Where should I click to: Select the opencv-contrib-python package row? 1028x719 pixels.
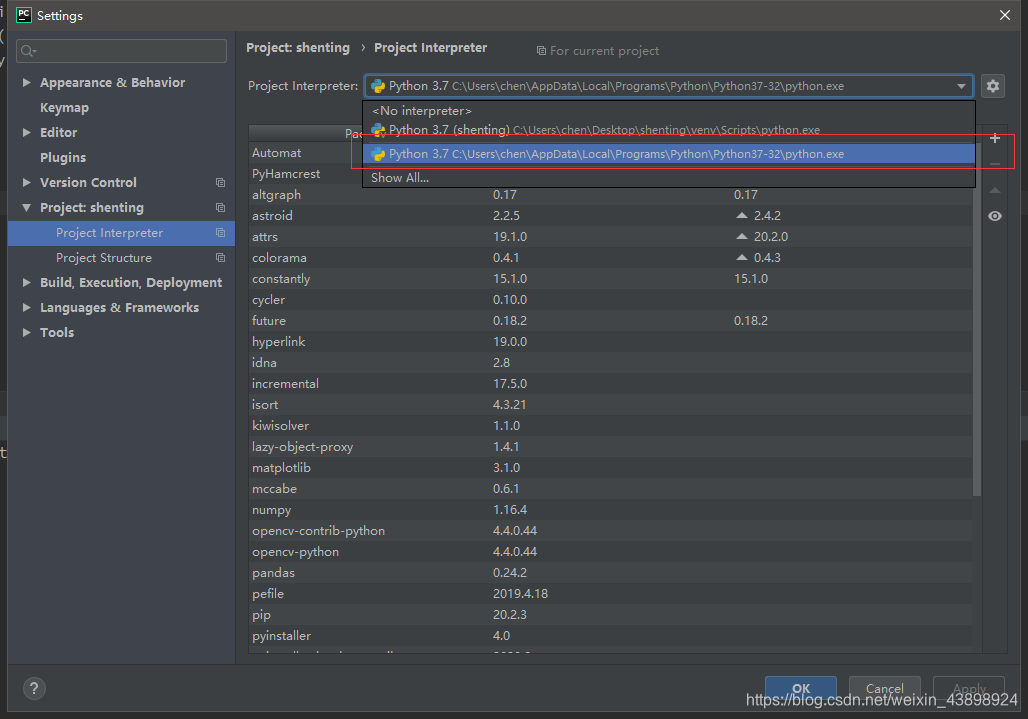tap(610, 530)
